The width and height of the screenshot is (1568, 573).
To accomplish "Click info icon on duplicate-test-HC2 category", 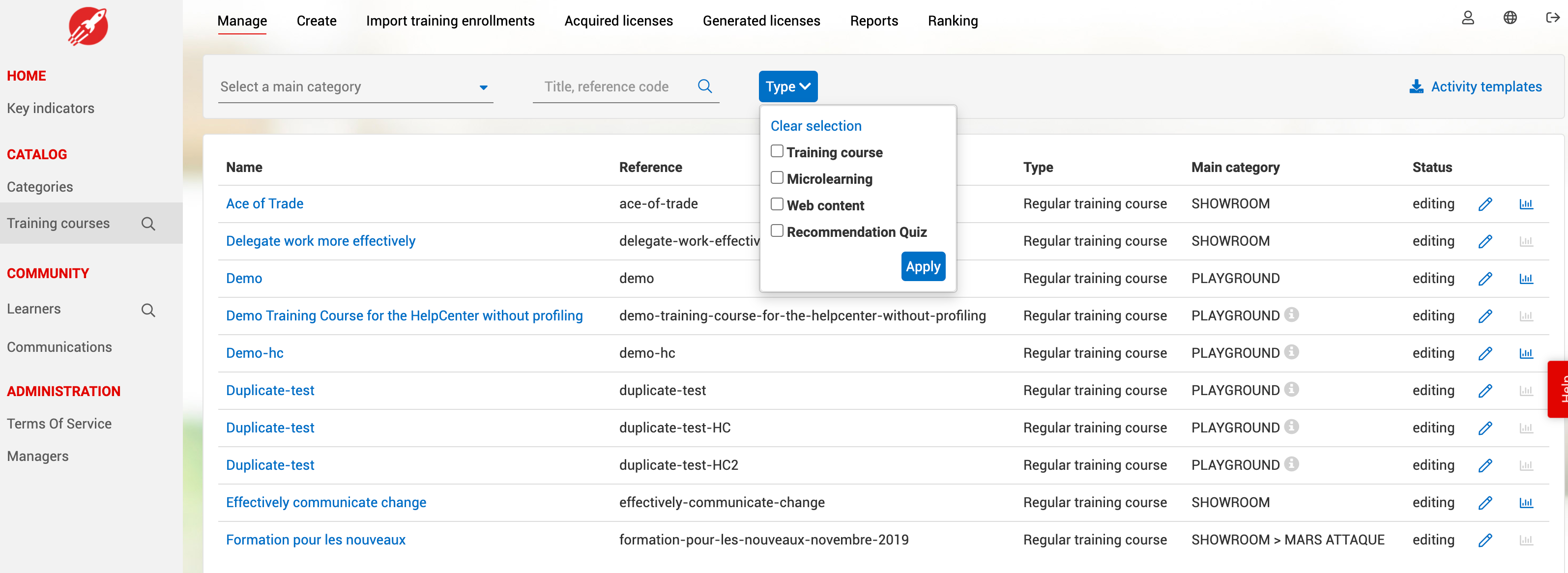I will 1291,464.
